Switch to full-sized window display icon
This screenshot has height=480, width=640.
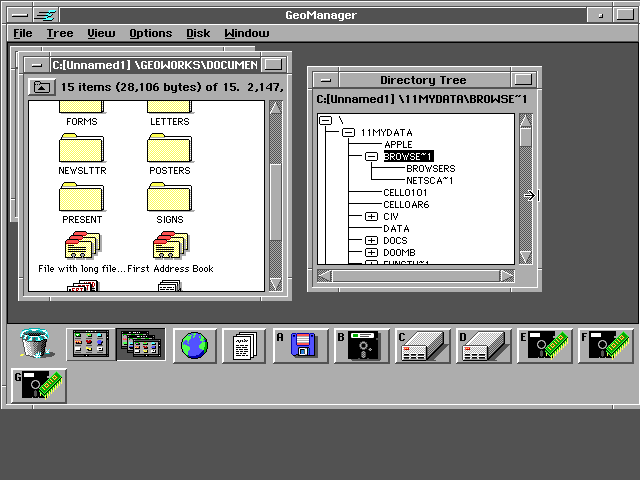pyautogui.click(x=91, y=344)
